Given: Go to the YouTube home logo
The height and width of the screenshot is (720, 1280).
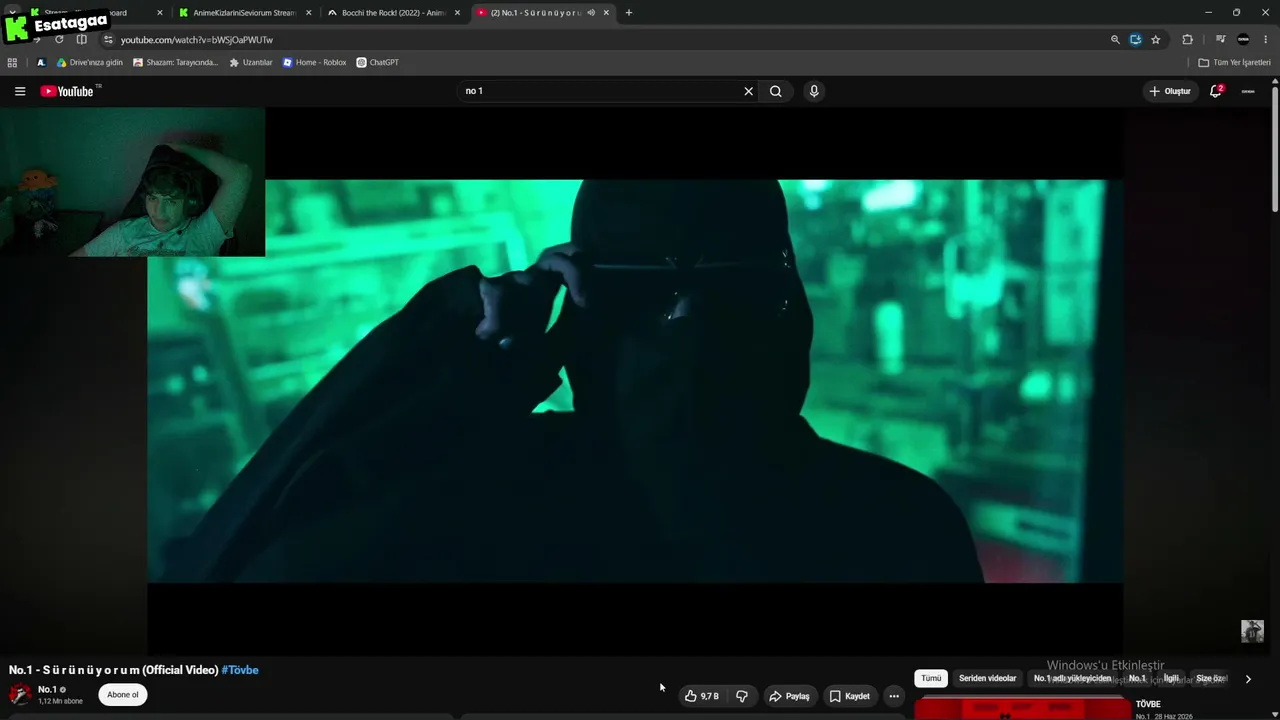Looking at the screenshot, I should pyautogui.click(x=67, y=91).
